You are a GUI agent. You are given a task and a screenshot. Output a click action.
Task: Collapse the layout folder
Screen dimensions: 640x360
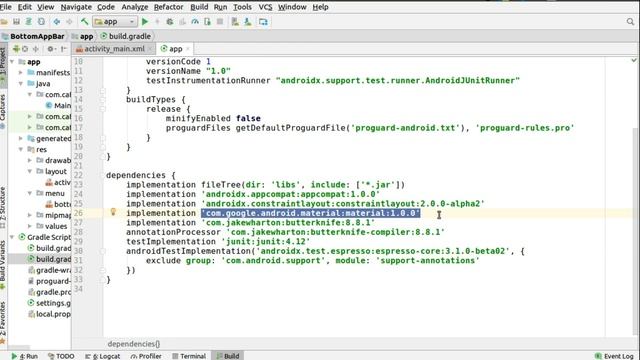30,171
